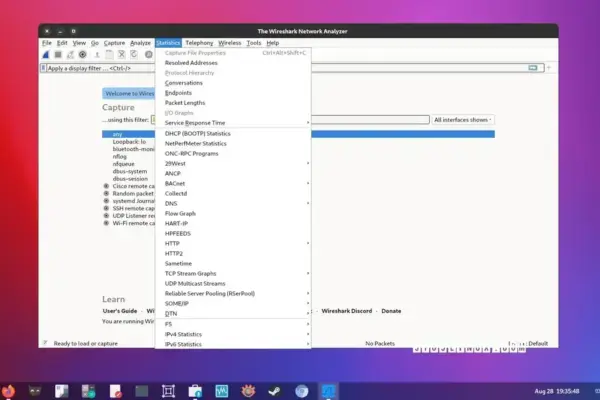
Task: Choose HTTP2 from the Statistics menu
Action: (x=233, y=253)
